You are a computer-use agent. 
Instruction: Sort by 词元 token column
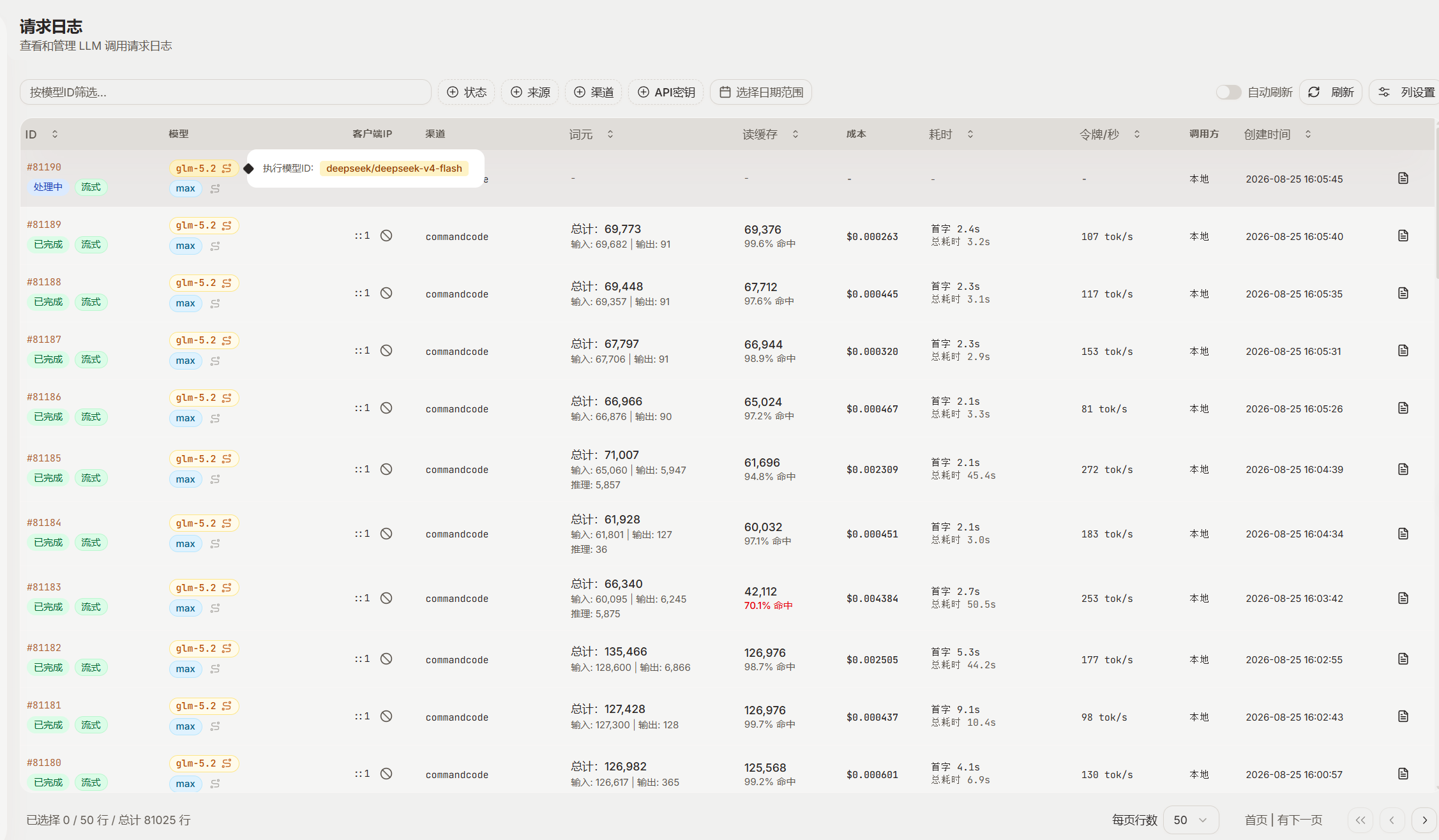click(x=591, y=134)
